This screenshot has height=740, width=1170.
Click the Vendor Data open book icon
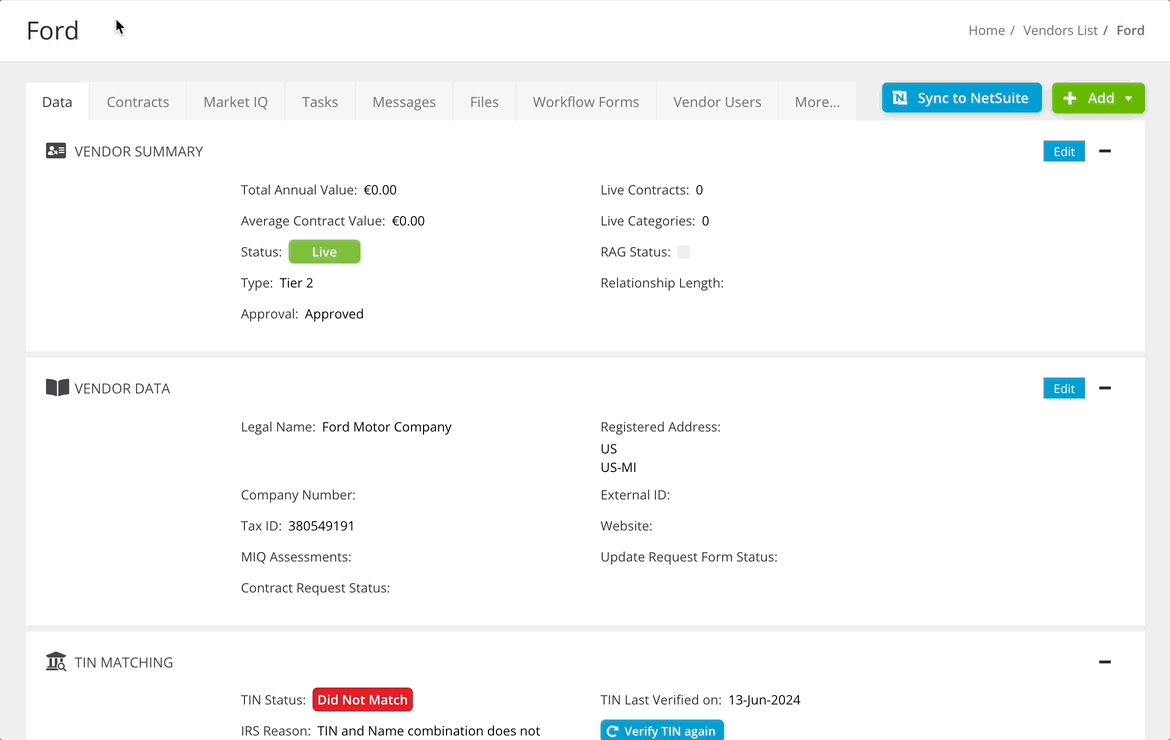coord(57,388)
